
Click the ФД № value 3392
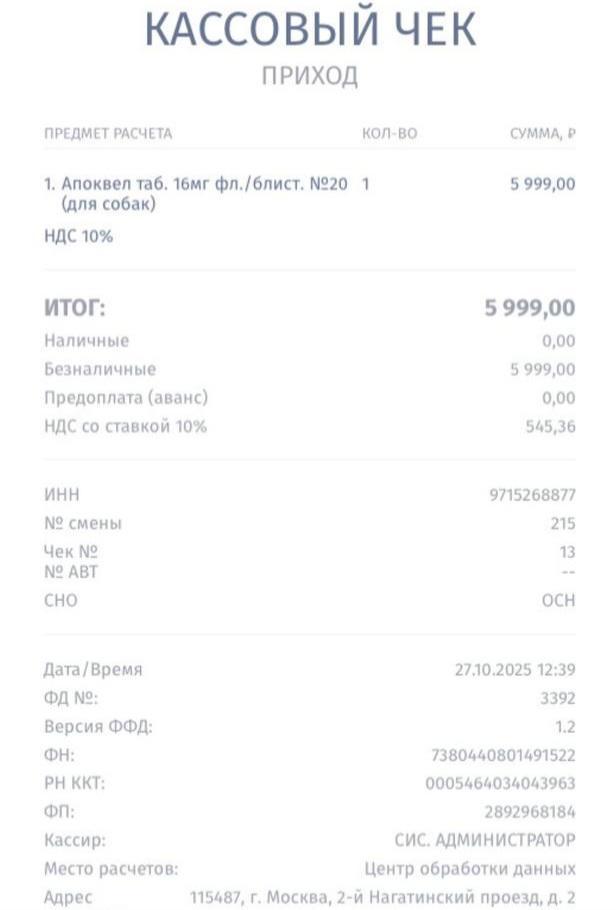557,698
